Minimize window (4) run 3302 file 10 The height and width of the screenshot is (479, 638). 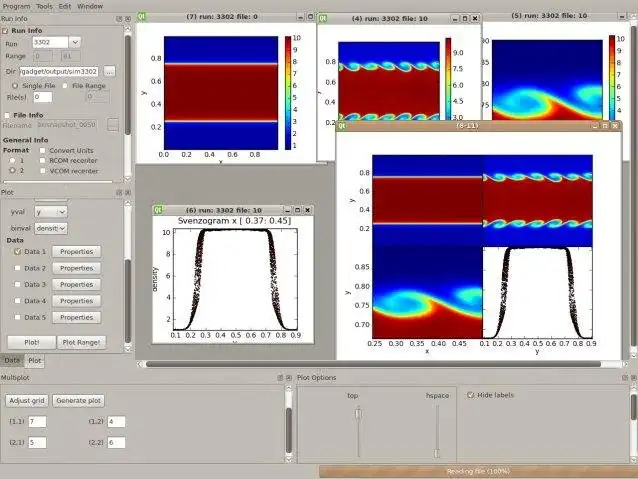[455, 19]
